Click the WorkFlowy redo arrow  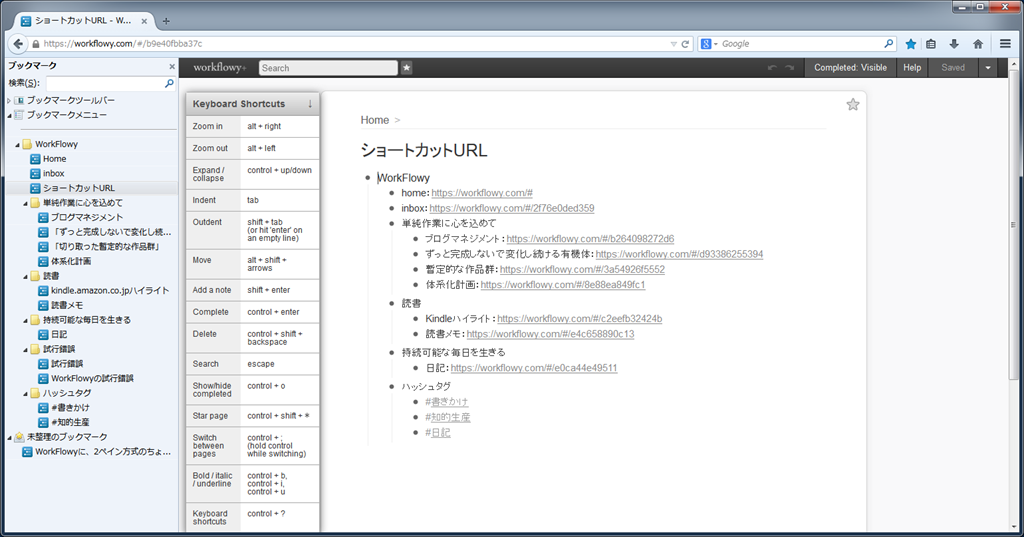(x=790, y=67)
